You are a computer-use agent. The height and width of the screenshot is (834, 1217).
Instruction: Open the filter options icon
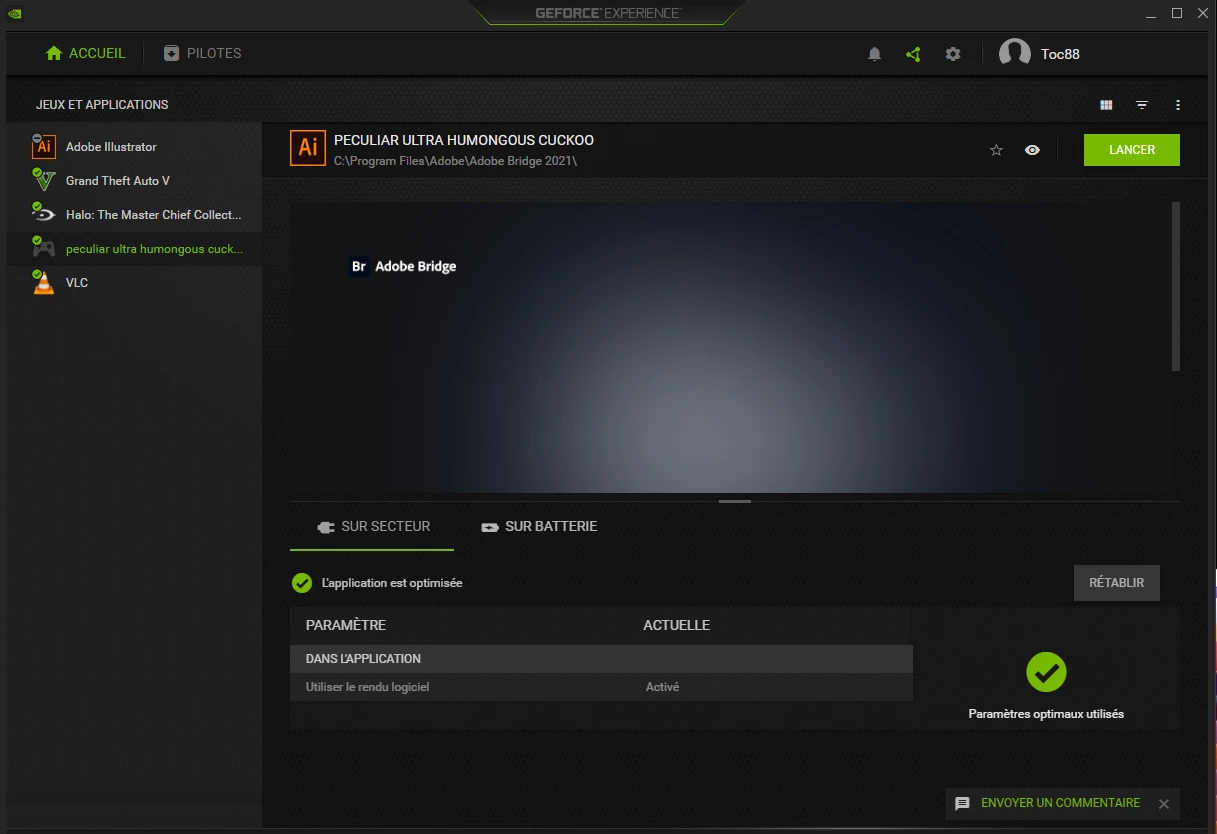tap(1142, 105)
